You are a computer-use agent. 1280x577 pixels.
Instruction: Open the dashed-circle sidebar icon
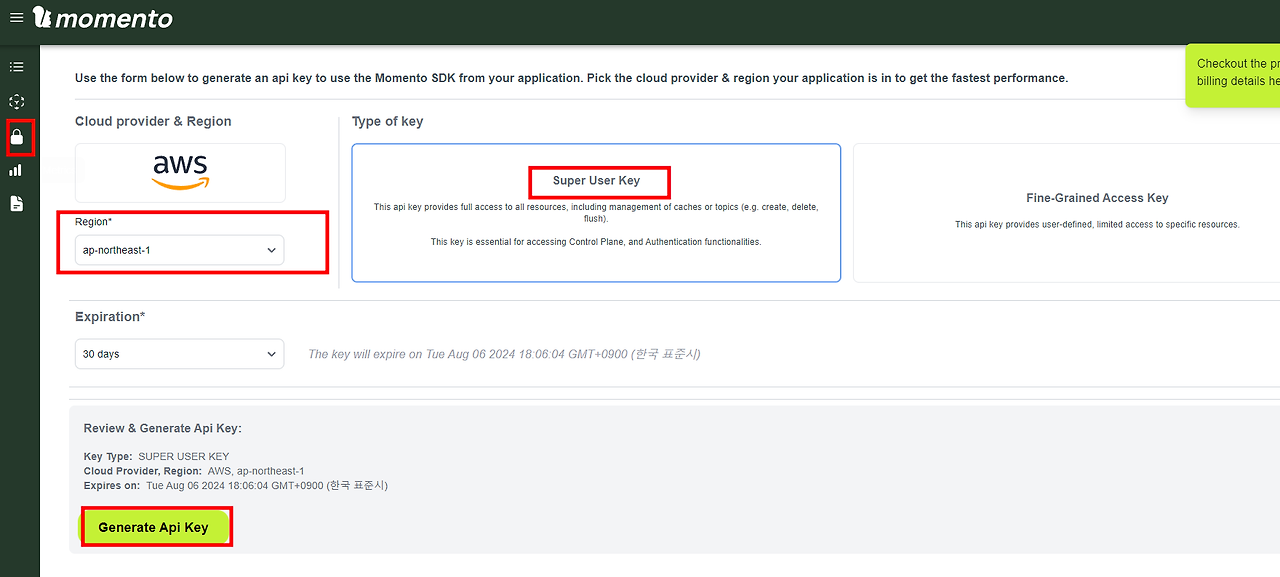pyautogui.click(x=16, y=102)
